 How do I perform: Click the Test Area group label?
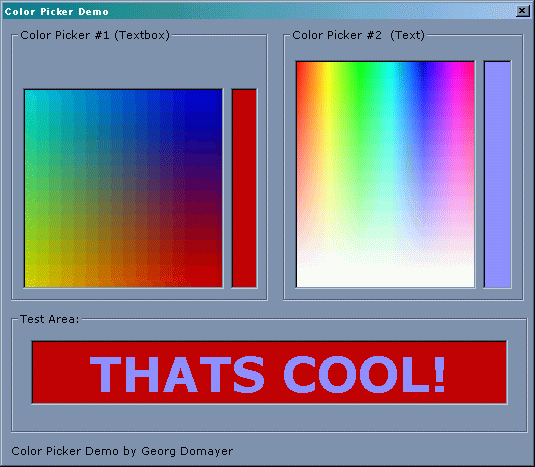[49, 319]
